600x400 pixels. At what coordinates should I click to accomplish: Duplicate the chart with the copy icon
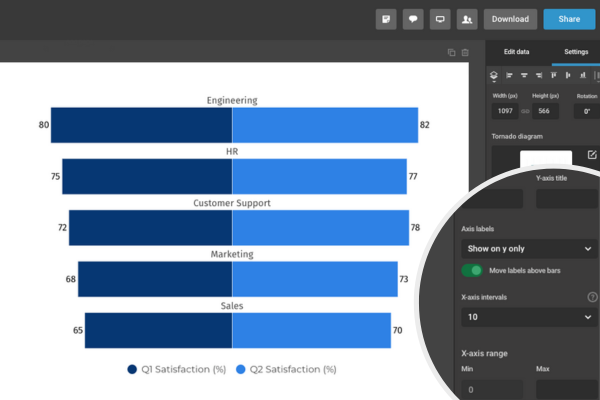pos(452,52)
